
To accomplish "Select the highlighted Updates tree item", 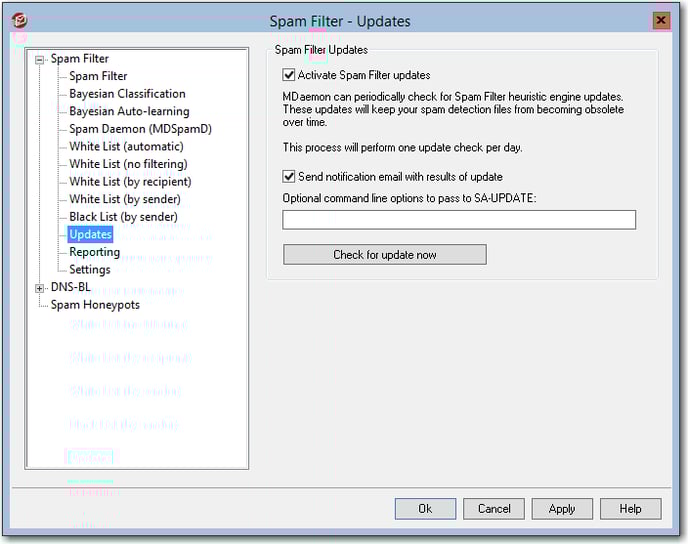I will (90, 234).
